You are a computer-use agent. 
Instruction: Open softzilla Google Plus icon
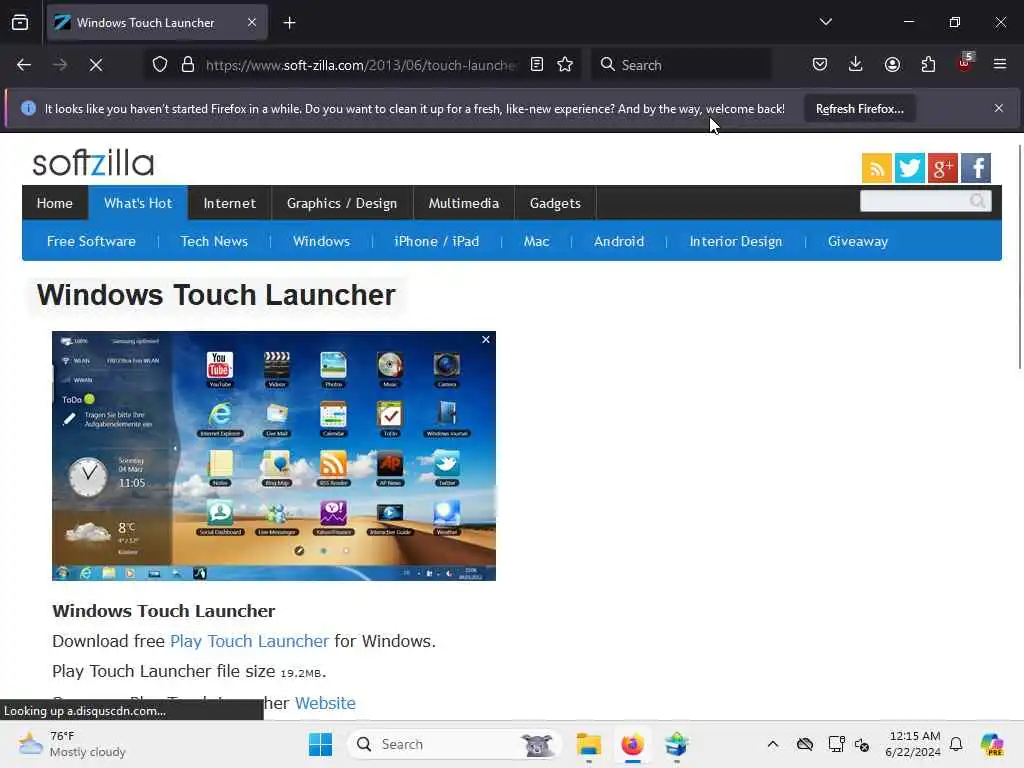942,168
